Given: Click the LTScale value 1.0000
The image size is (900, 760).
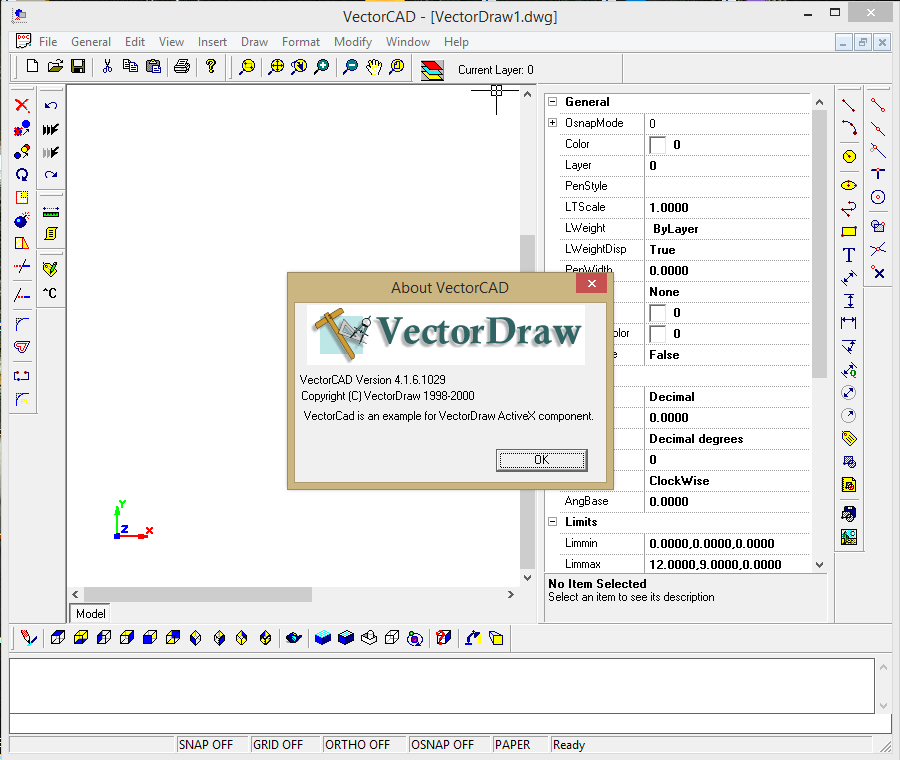Looking at the screenshot, I should coord(727,208).
